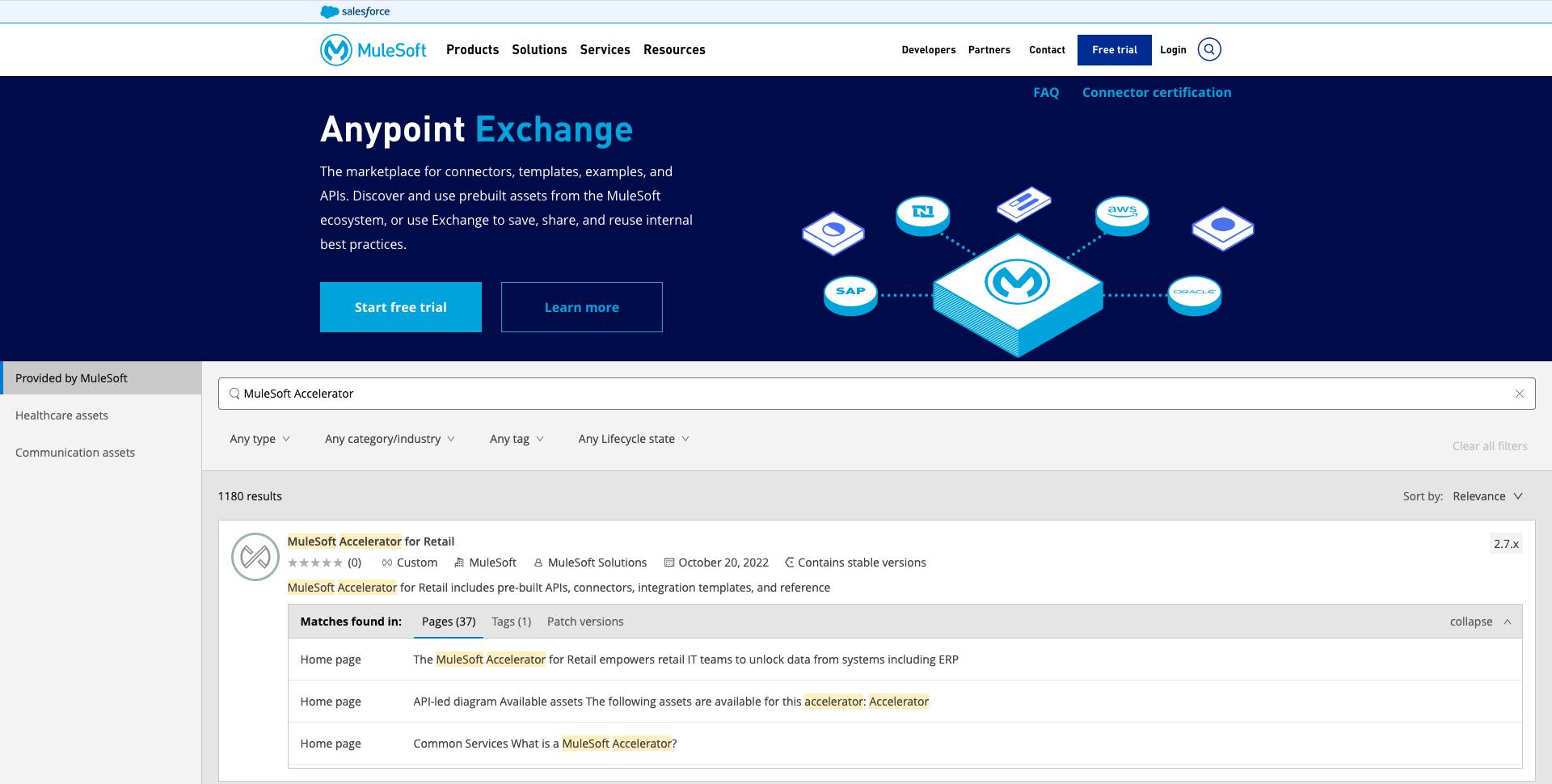Open the Connector certification link
This screenshot has width=1552, height=784.
[x=1157, y=92]
